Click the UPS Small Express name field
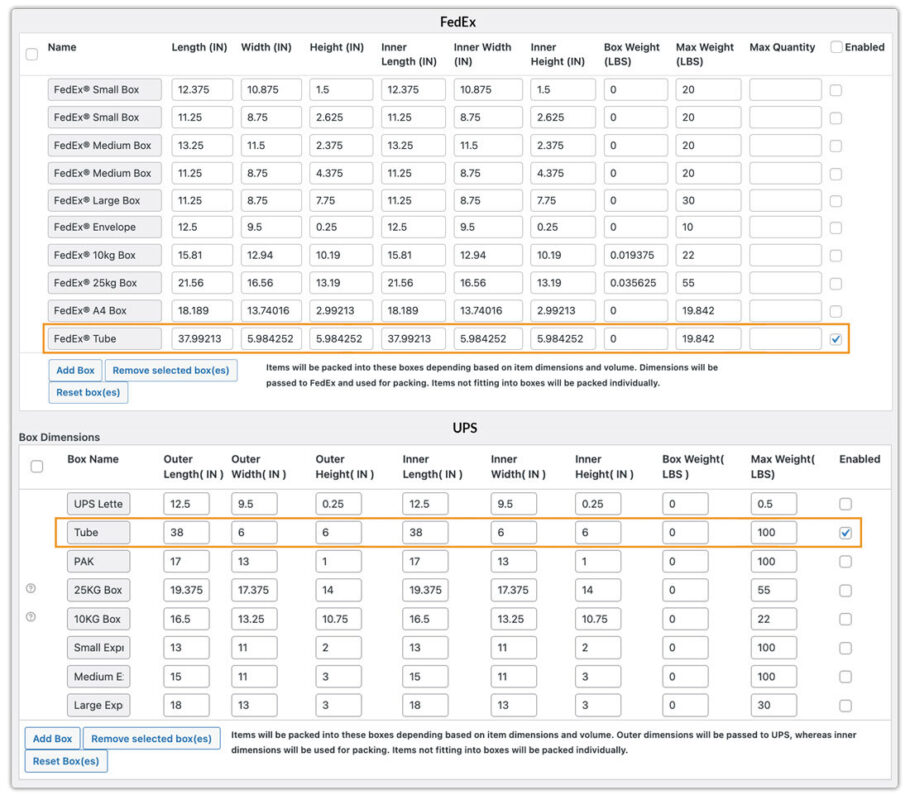 click(98, 648)
